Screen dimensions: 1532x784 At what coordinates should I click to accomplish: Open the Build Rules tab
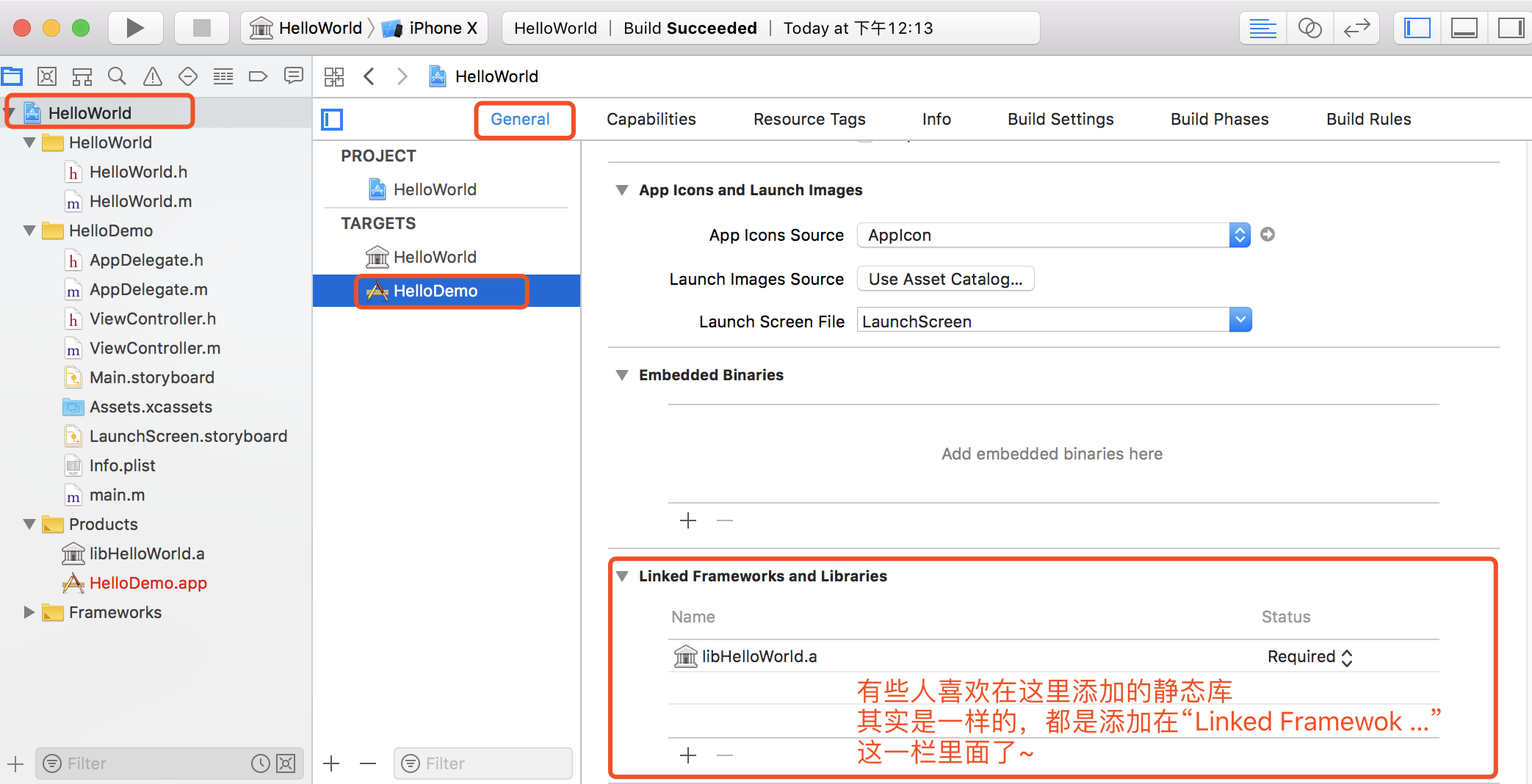(x=1369, y=119)
